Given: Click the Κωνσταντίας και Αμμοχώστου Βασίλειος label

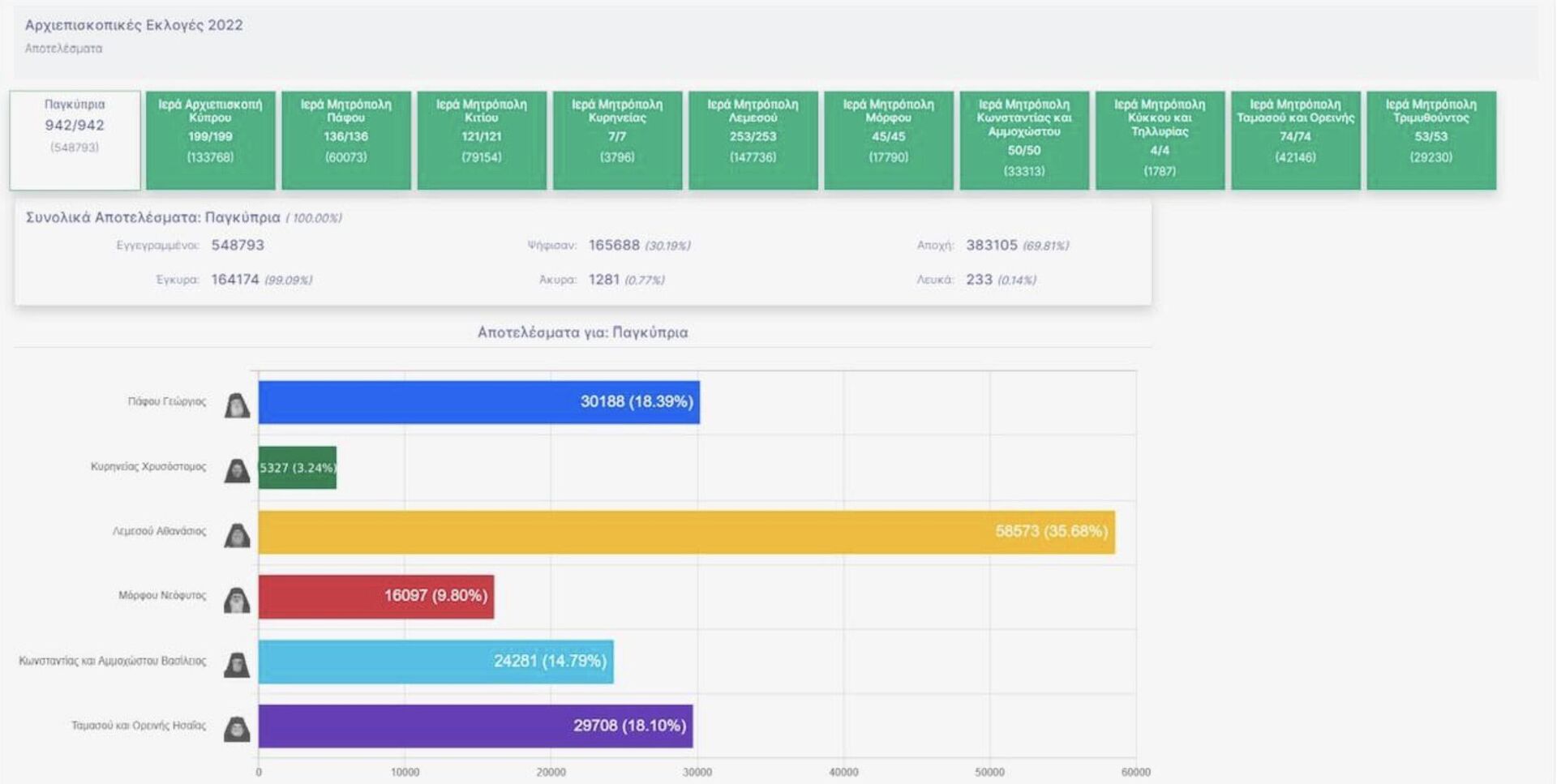Looking at the screenshot, I should pyautogui.click(x=113, y=661).
